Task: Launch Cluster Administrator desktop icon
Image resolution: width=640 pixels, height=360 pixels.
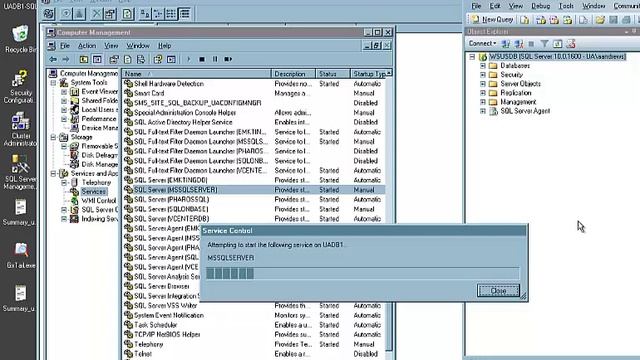Action: 20,129
